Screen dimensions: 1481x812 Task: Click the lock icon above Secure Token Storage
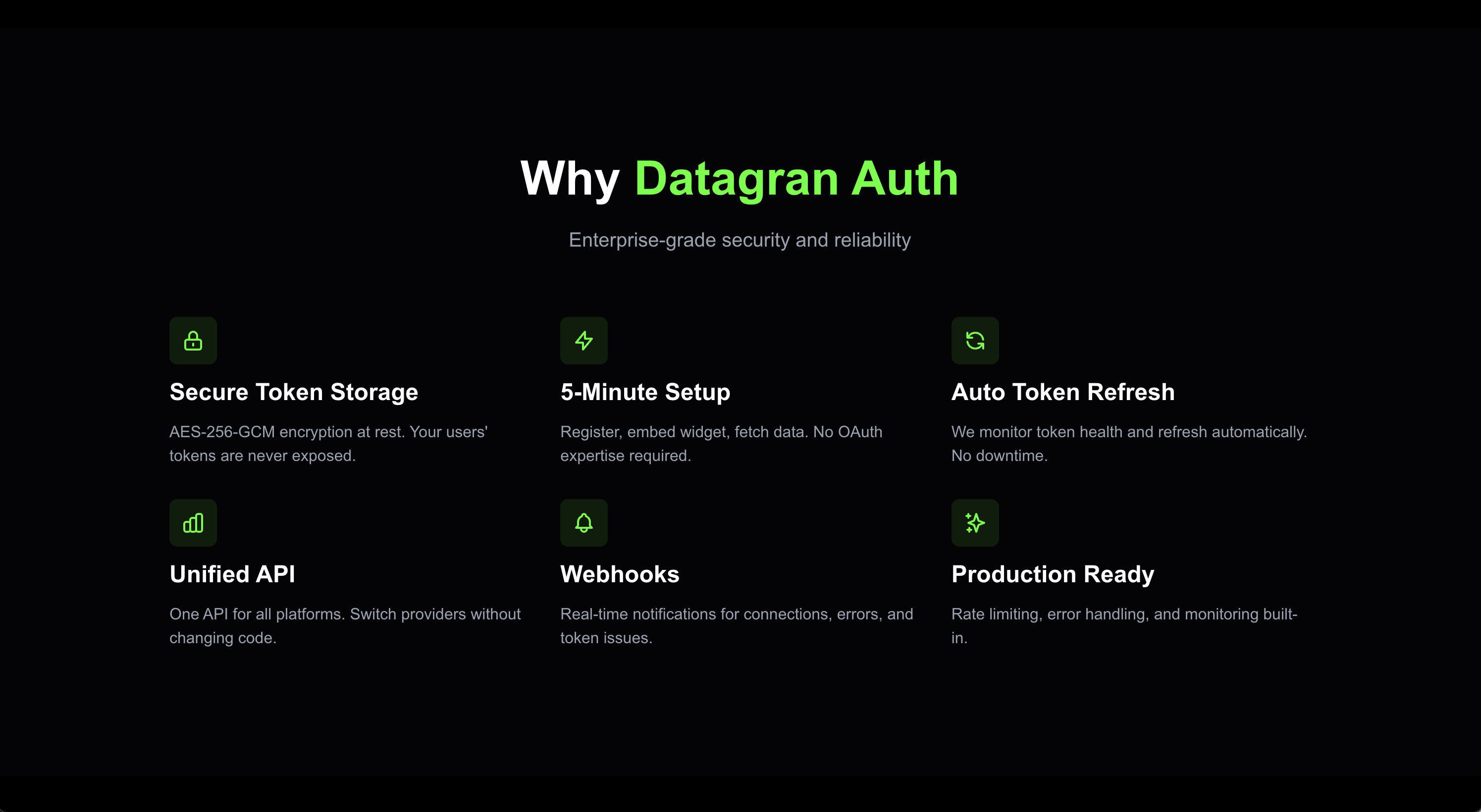[x=193, y=340]
